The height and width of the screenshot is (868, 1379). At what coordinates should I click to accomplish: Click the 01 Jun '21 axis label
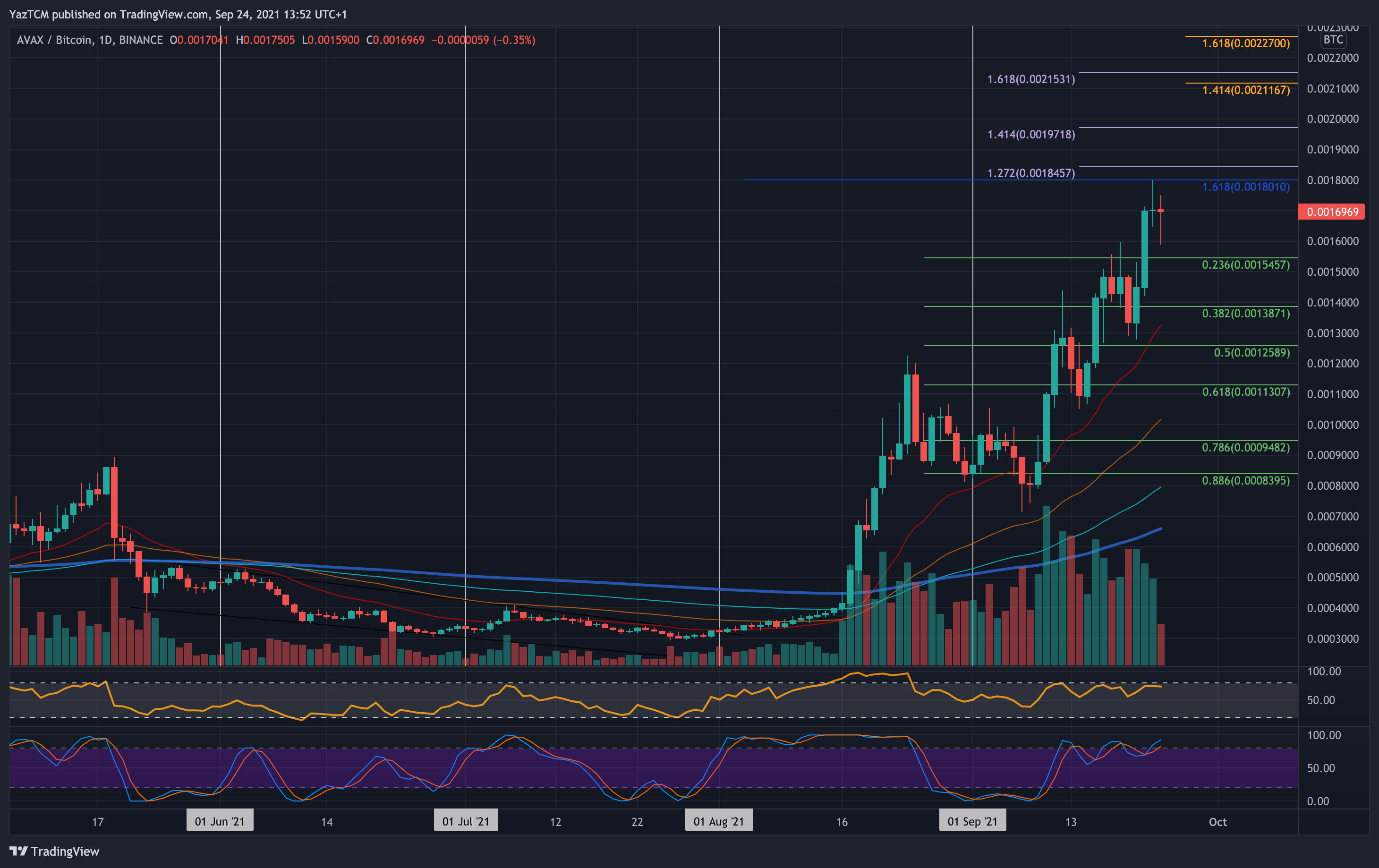click(x=220, y=820)
